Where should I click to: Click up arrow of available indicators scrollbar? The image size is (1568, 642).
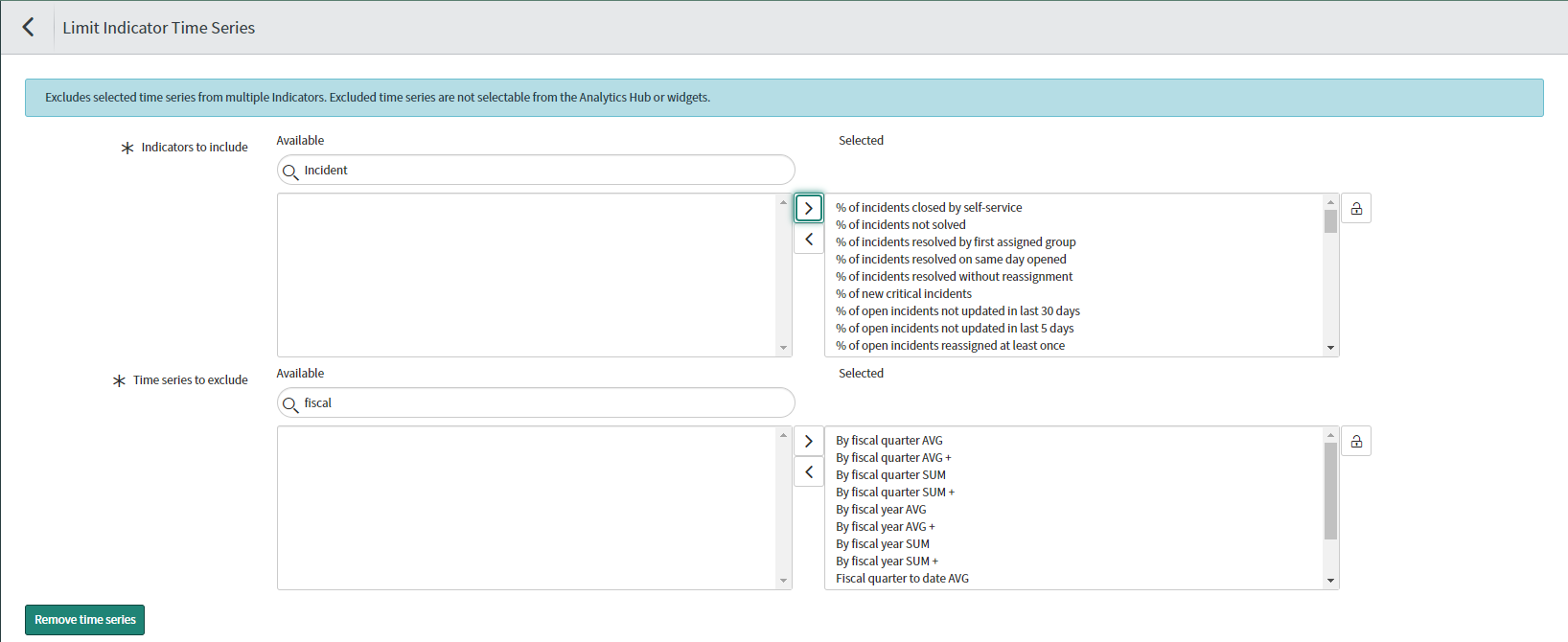tap(784, 202)
